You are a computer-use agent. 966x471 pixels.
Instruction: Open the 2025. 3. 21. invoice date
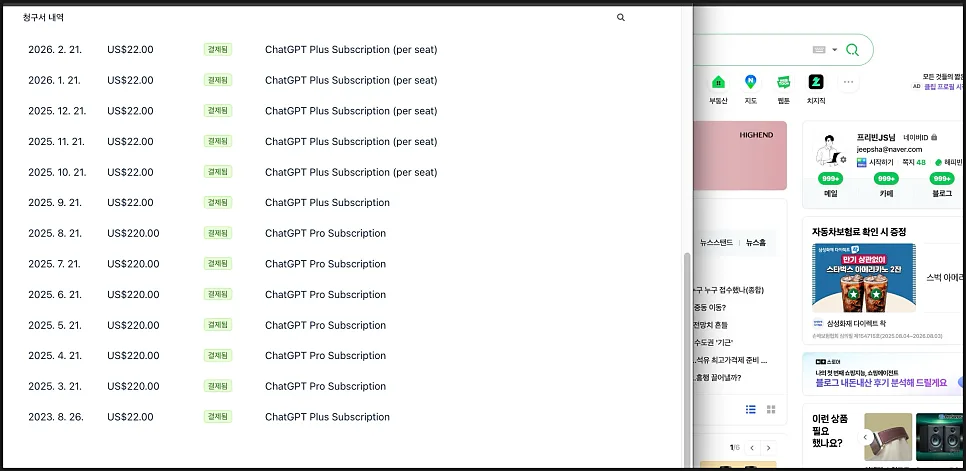55,387
